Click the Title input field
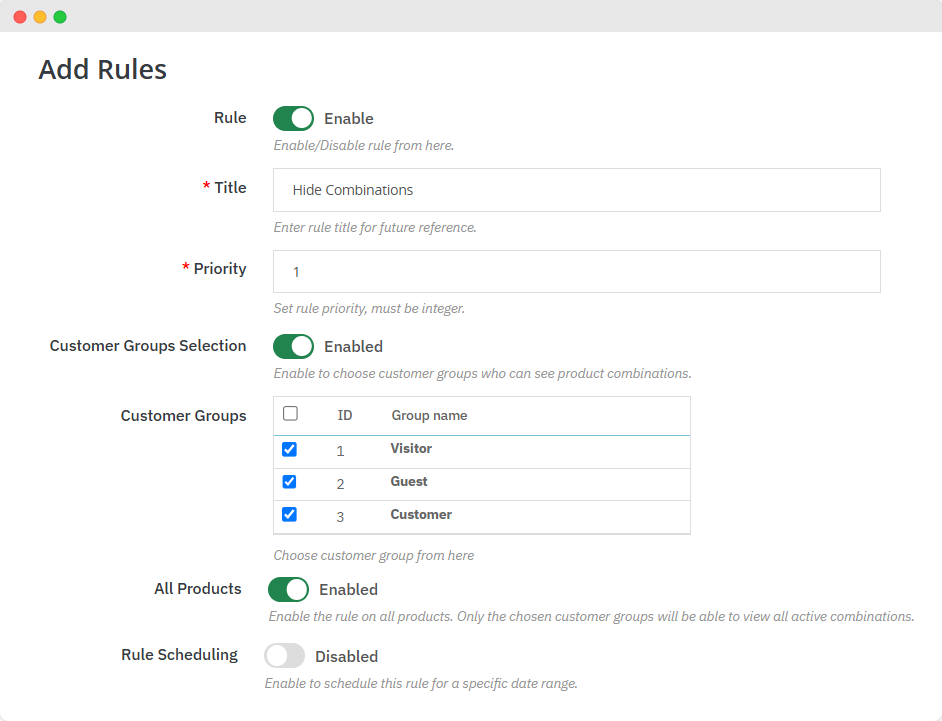The width and height of the screenshot is (942, 721). click(x=576, y=190)
